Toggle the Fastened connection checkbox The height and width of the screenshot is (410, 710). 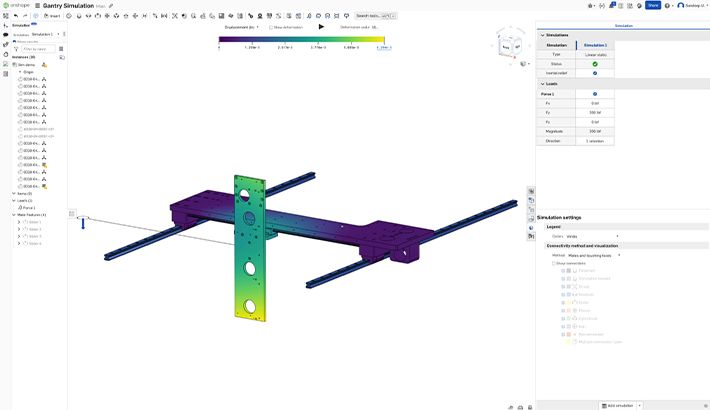coord(563,270)
